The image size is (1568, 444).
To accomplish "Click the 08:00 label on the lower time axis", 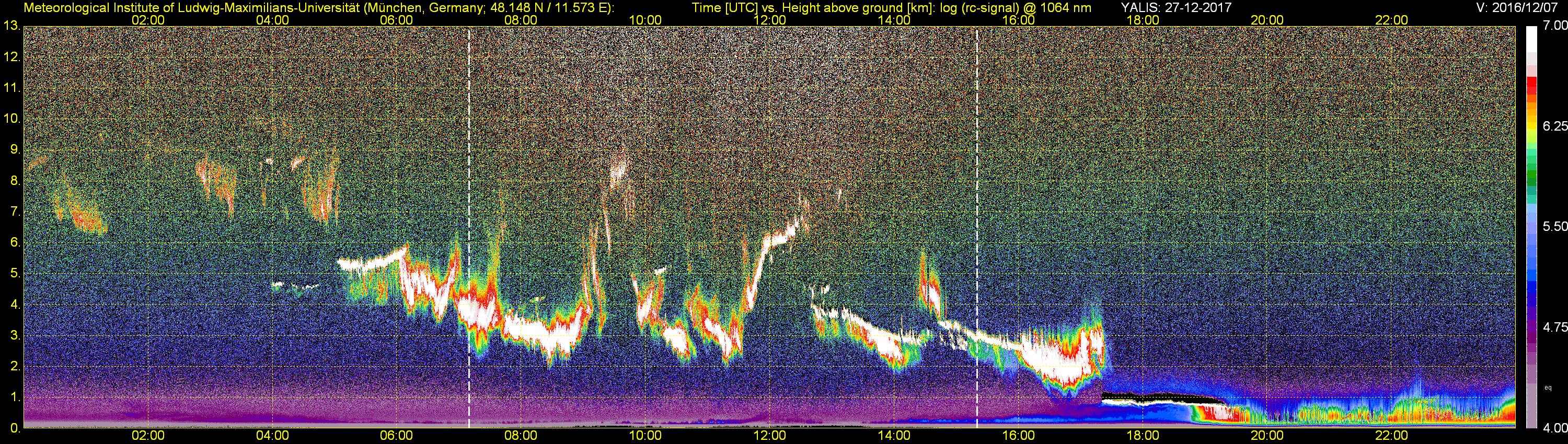I will tap(521, 436).
